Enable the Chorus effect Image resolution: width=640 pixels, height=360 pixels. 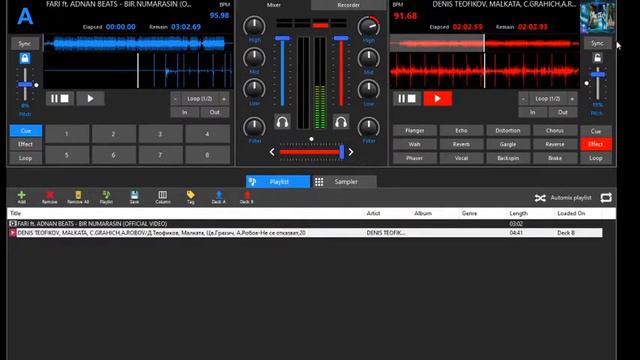point(555,131)
